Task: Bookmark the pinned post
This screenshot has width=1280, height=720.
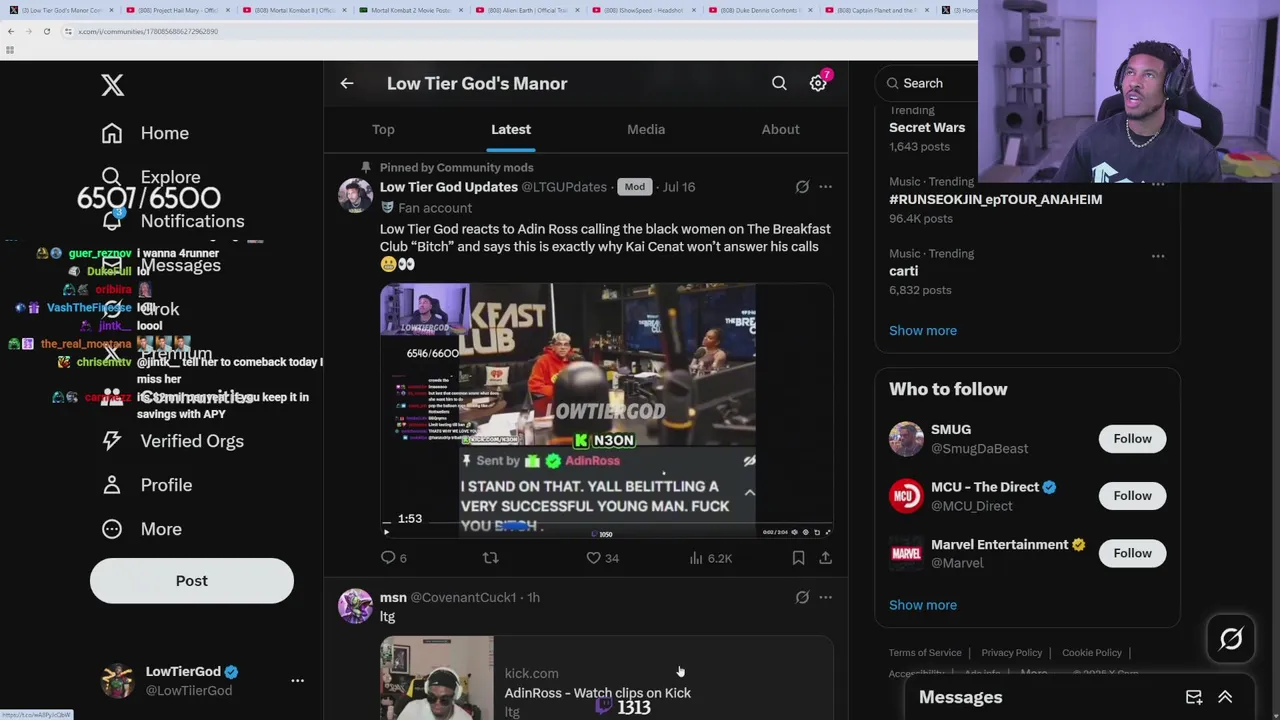Action: [798, 558]
